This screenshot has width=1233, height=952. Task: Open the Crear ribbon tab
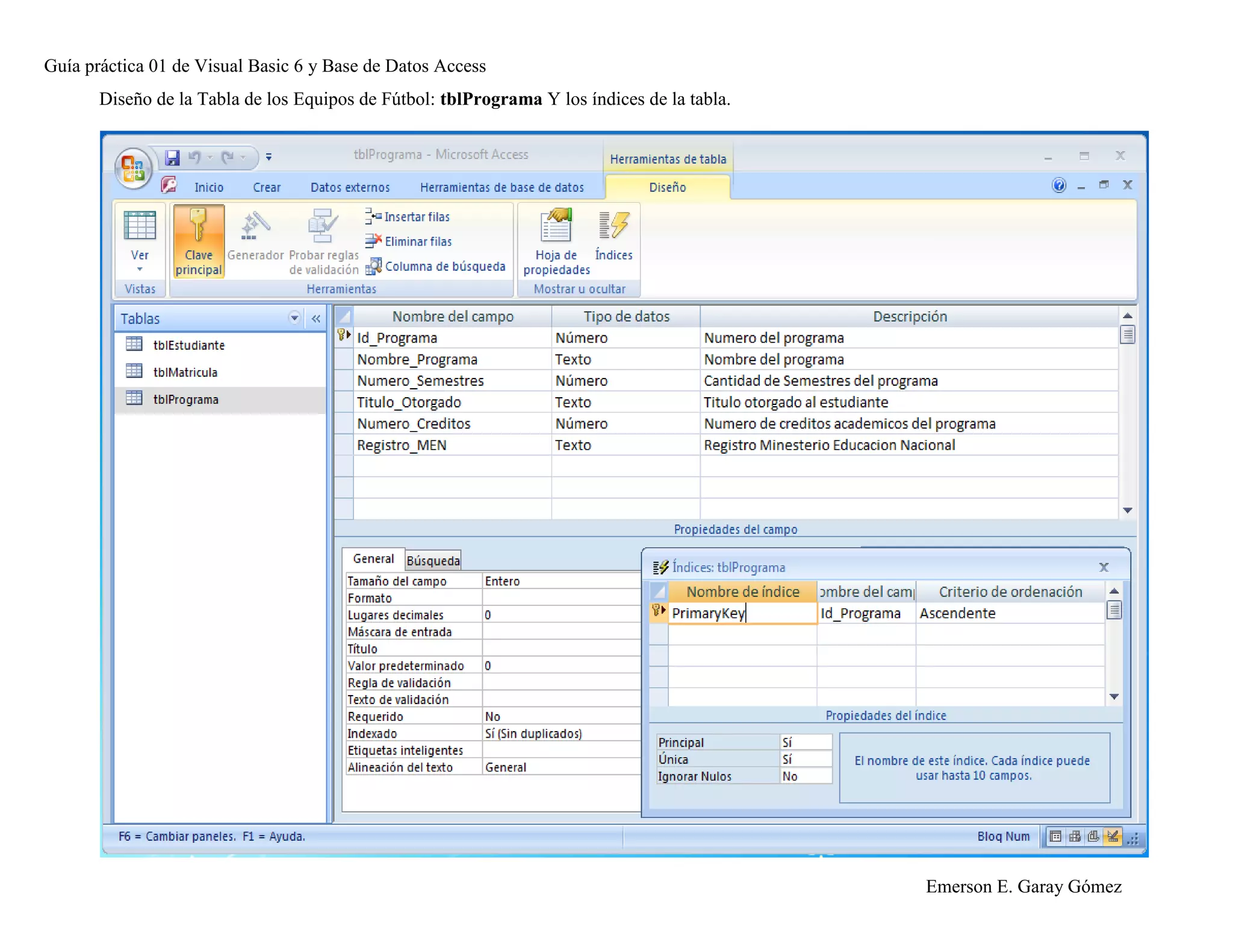click(267, 187)
